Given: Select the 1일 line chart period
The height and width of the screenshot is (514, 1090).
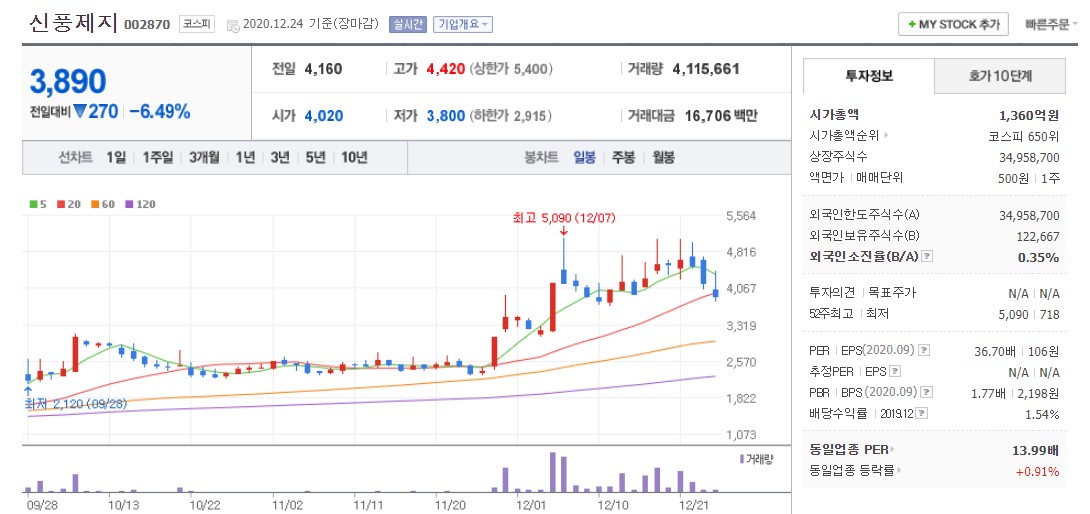Looking at the screenshot, I should pyautogui.click(x=116, y=157).
